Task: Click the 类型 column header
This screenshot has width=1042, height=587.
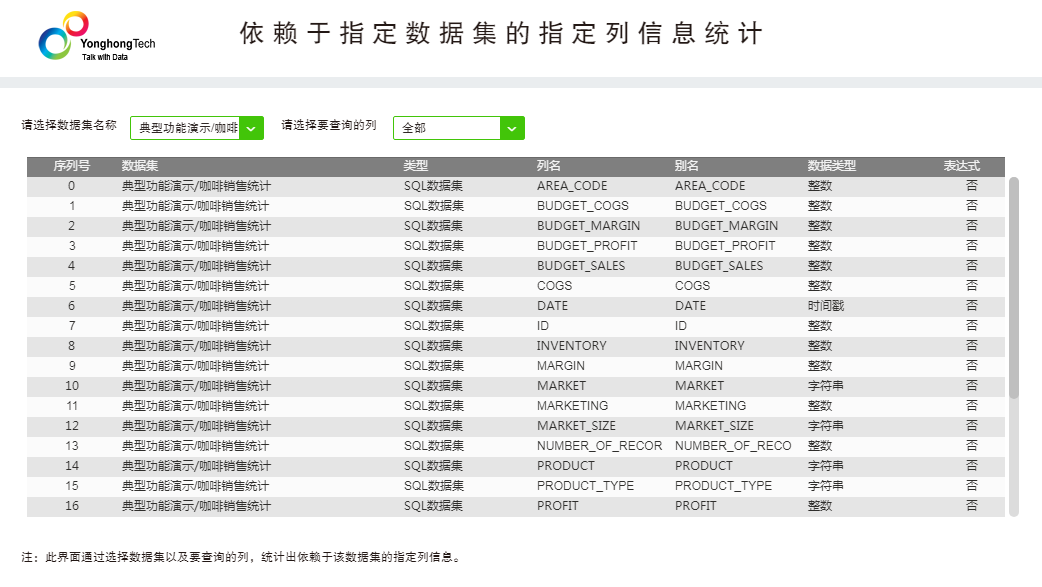Action: (x=415, y=166)
